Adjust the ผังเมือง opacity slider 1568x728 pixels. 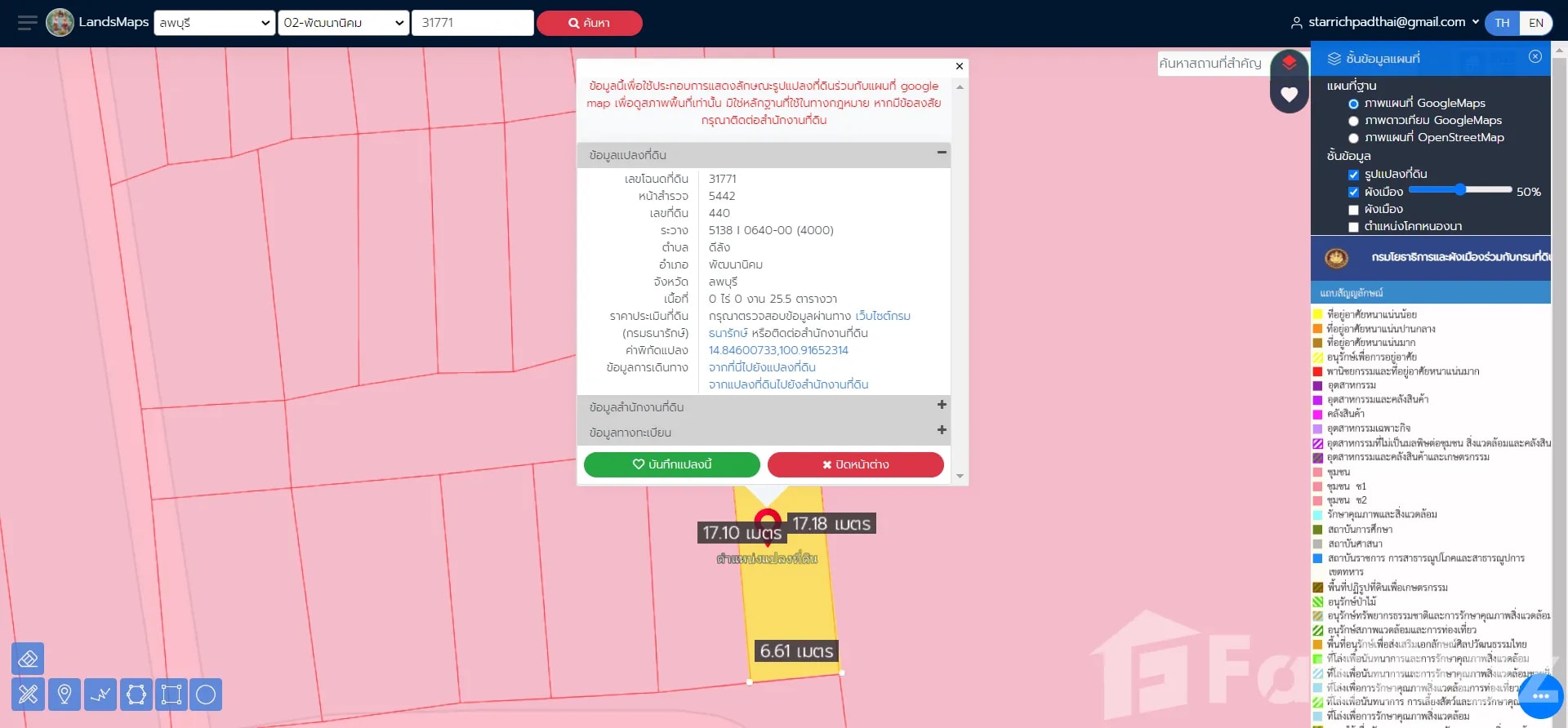[x=1459, y=190]
